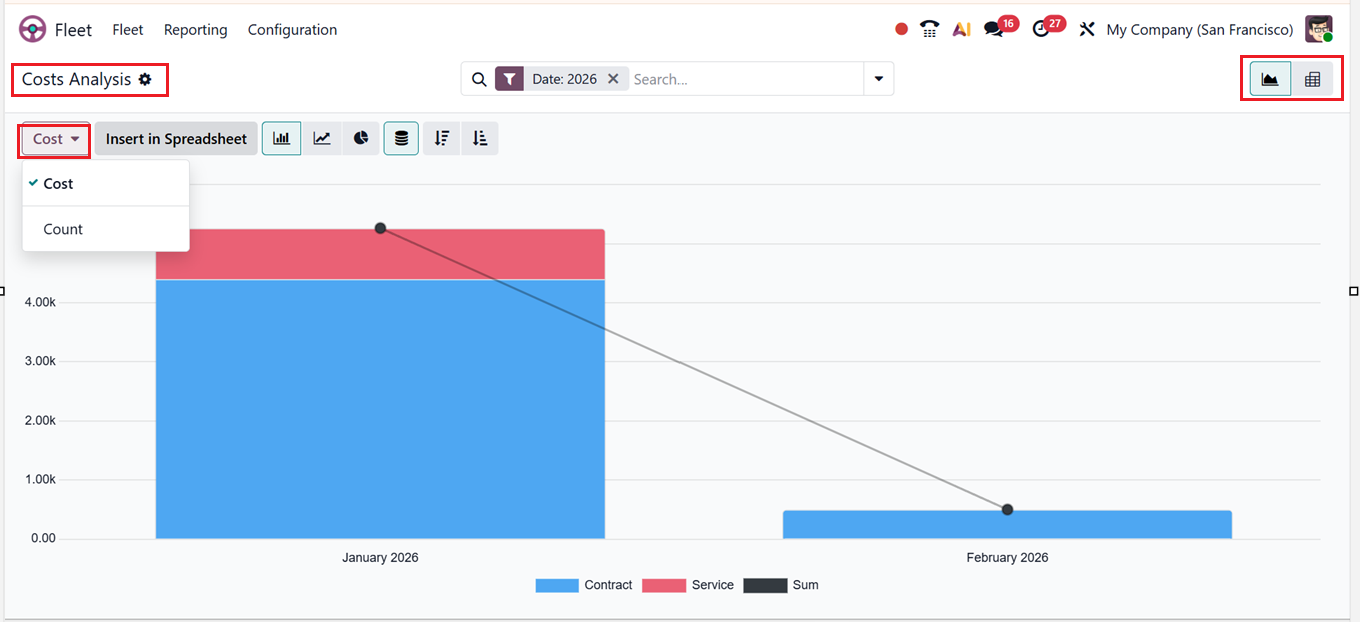Toggle the bar chart mode button
The image size is (1360, 622).
pos(282,139)
